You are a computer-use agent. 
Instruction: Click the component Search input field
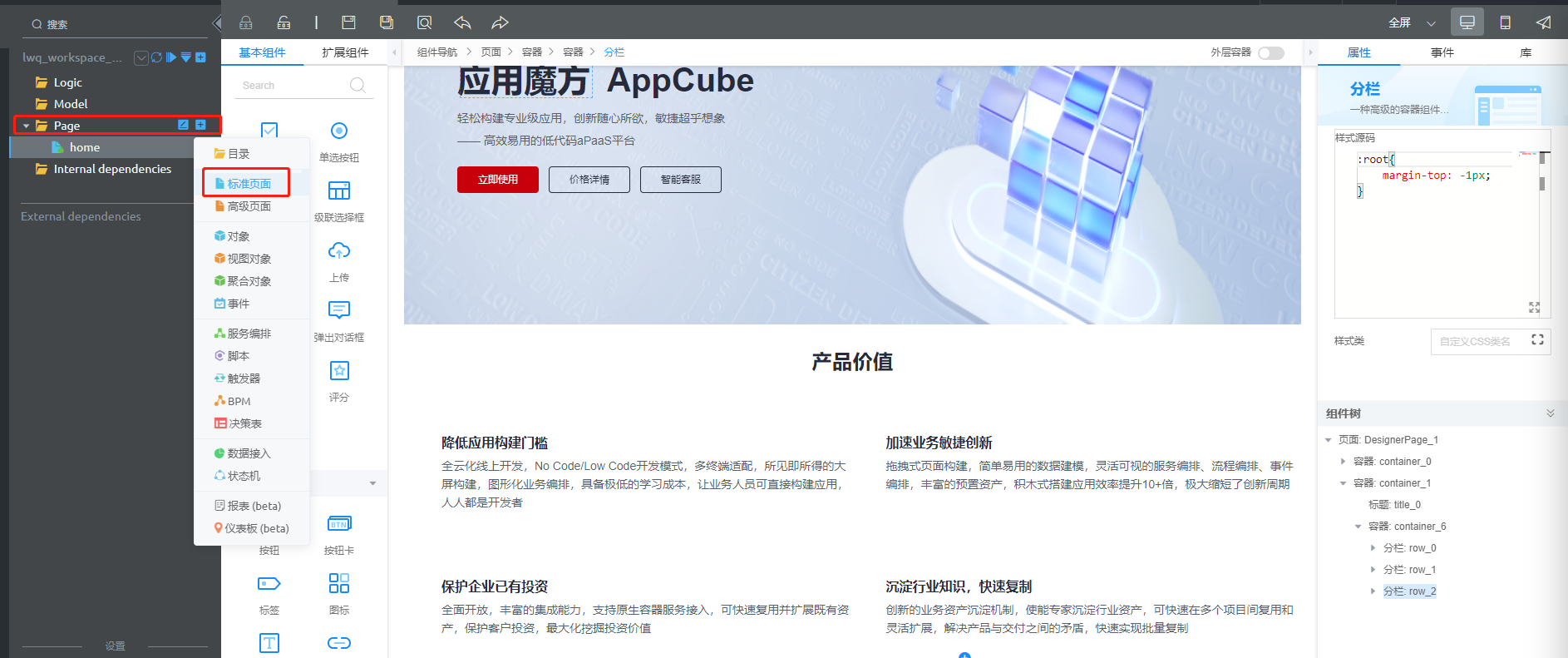coord(303,85)
